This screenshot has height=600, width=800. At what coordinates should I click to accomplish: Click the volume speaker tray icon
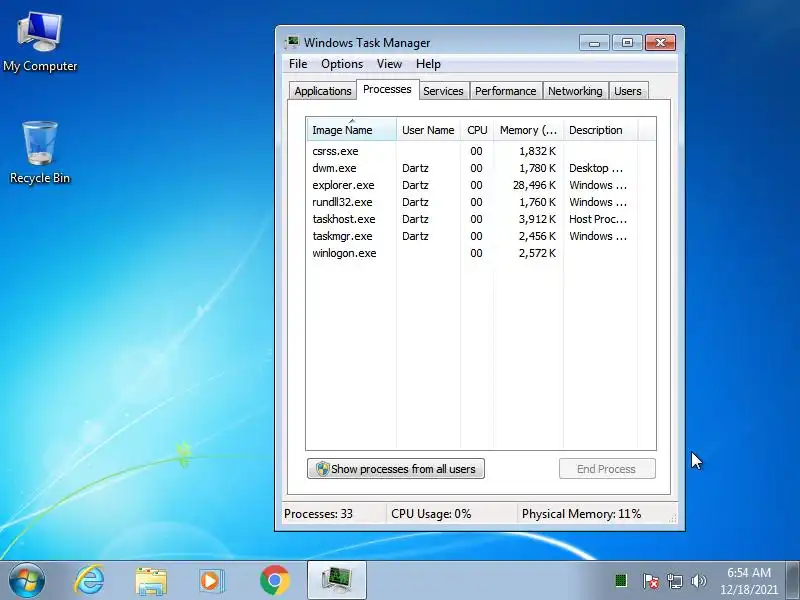click(698, 581)
